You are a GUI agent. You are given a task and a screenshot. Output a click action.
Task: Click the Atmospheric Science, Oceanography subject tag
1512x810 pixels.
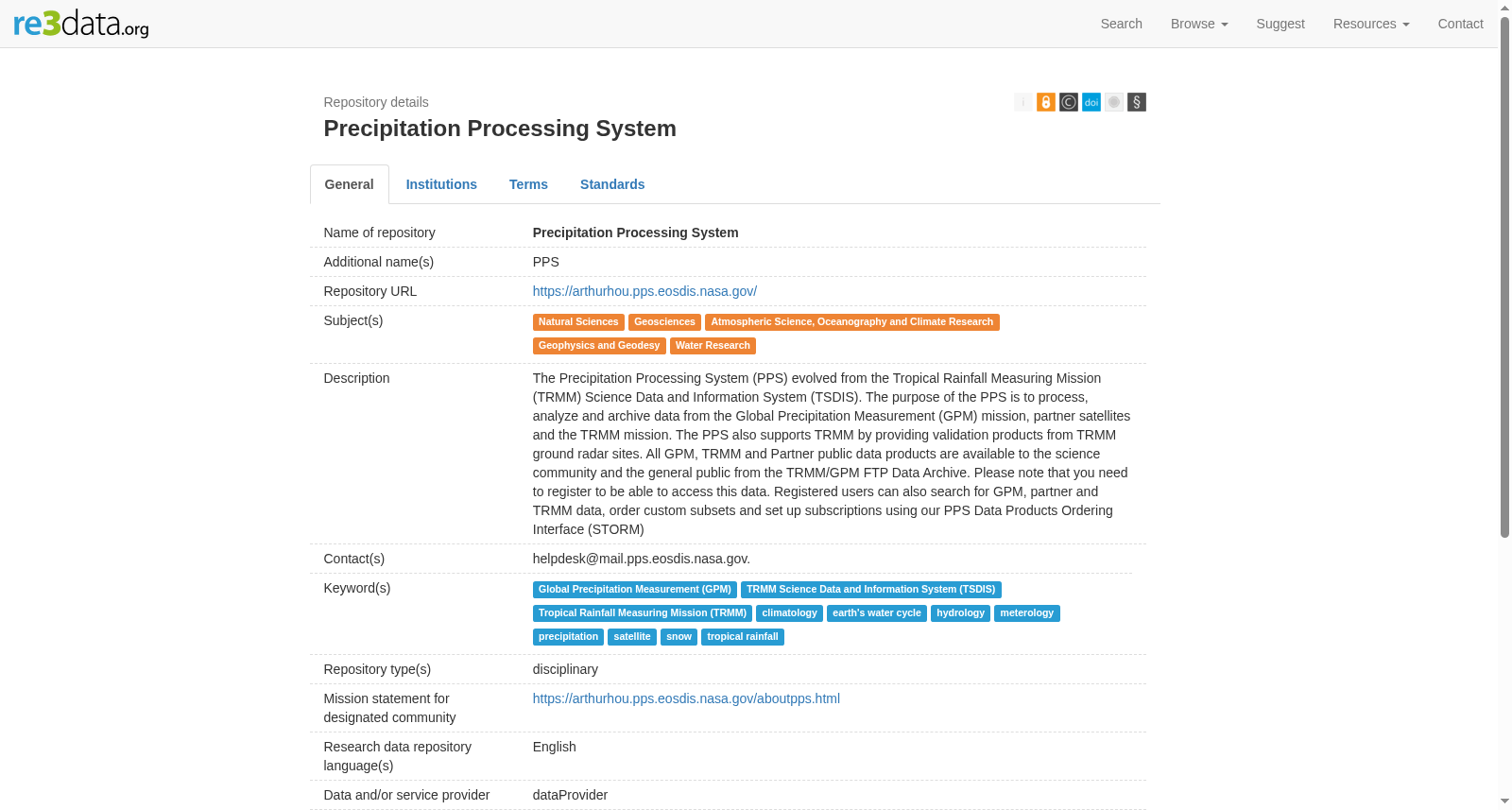851,322
